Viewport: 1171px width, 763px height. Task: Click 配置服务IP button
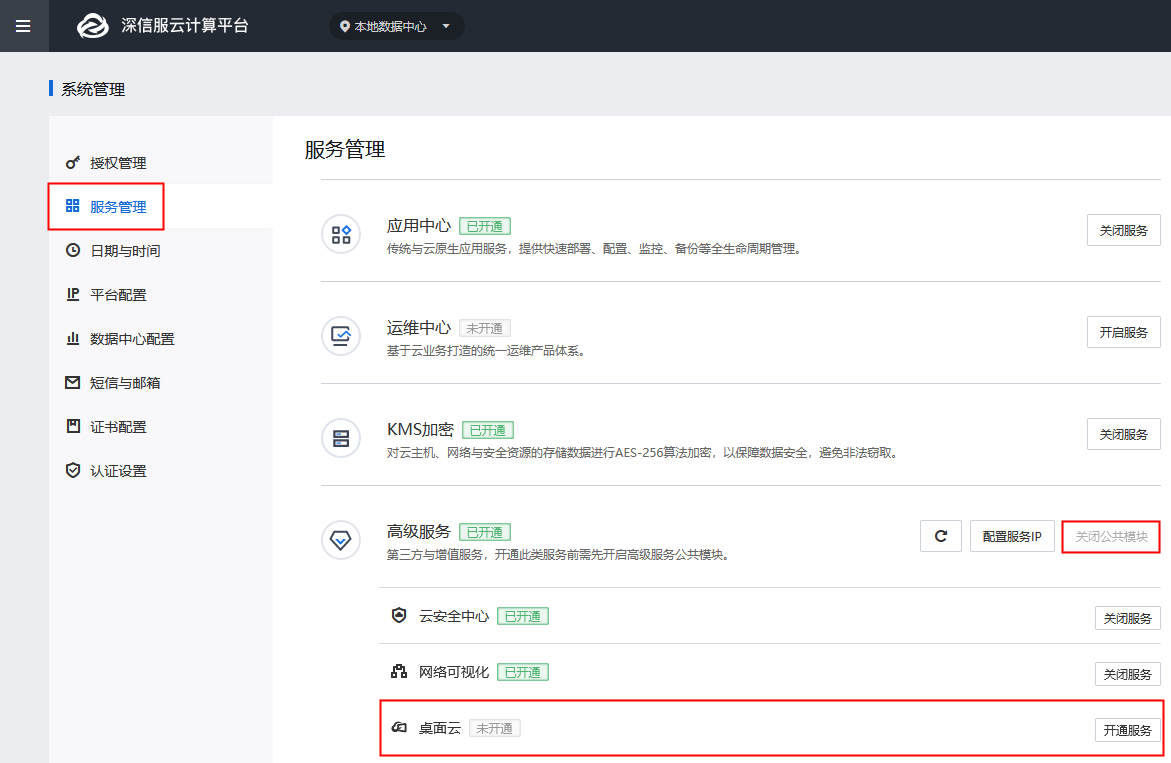click(1012, 536)
